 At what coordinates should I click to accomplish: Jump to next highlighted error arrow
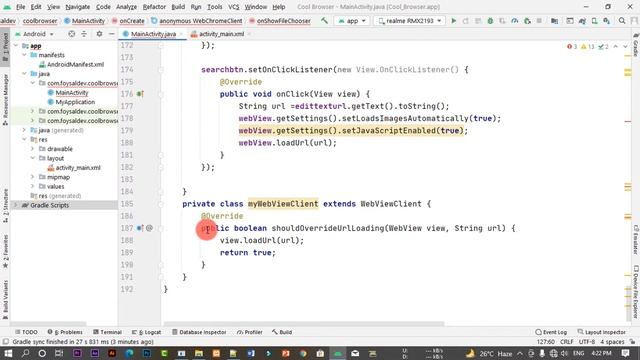pyautogui.click(x=625, y=47)
